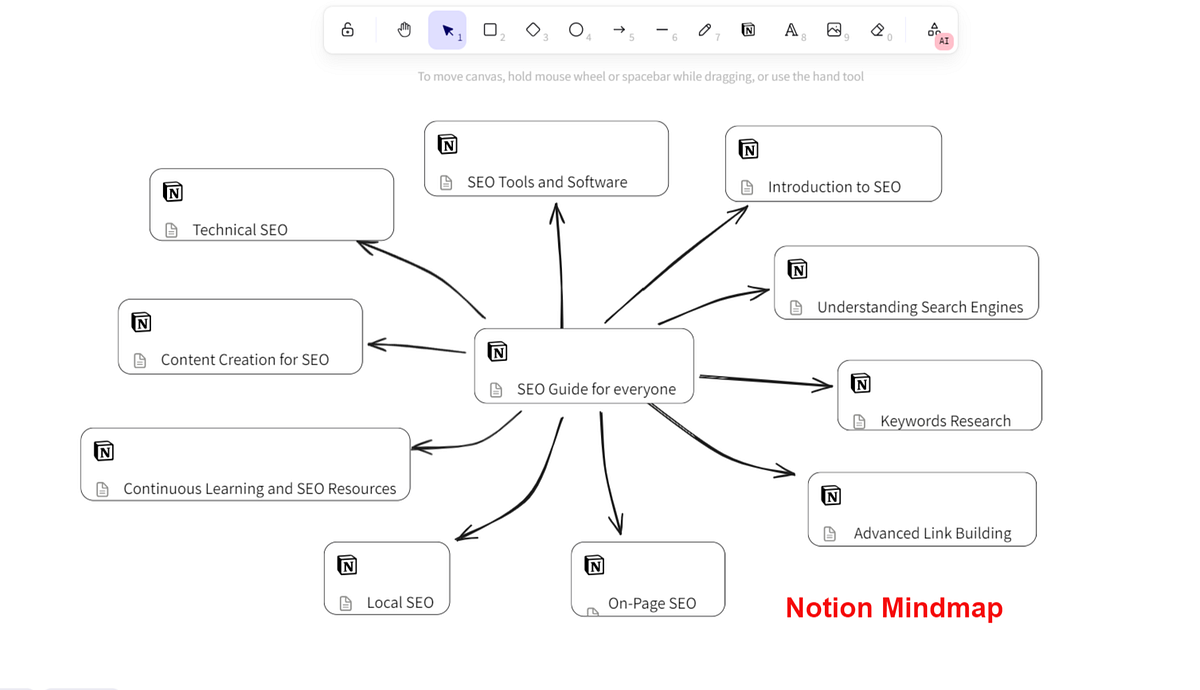
Task: Switch to the Eraser tool
Action: [x=877, y=30]
